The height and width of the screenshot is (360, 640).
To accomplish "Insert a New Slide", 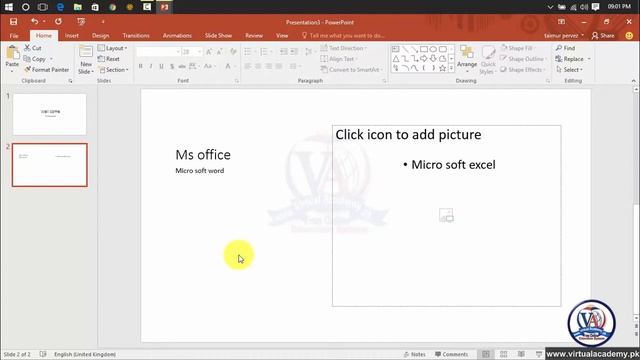I will point(86,60).
